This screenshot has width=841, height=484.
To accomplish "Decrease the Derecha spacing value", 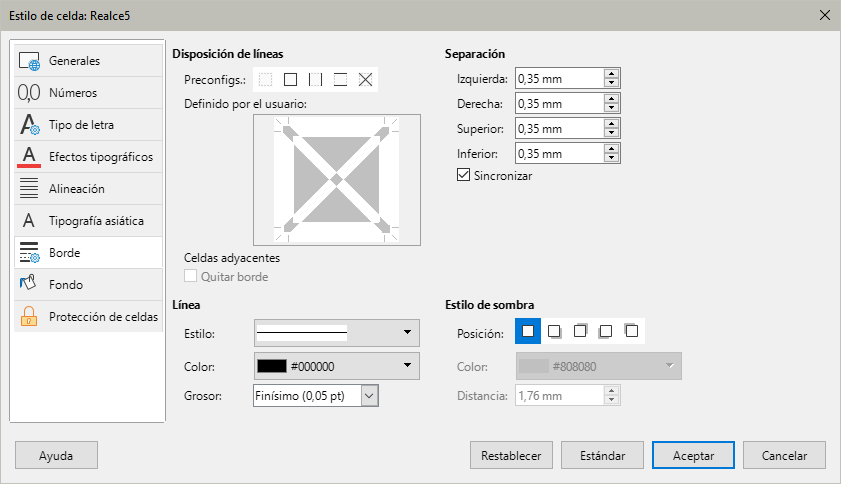I will pyautogui.click(x=611, y=108).
